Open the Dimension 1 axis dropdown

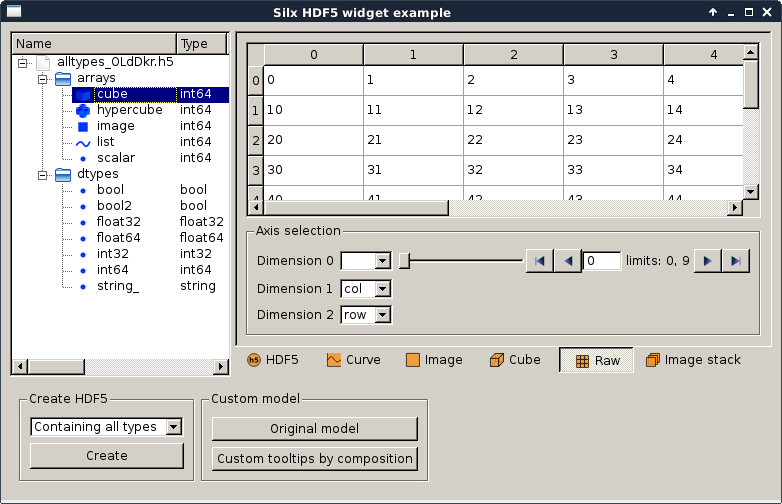tap(366, 288)
